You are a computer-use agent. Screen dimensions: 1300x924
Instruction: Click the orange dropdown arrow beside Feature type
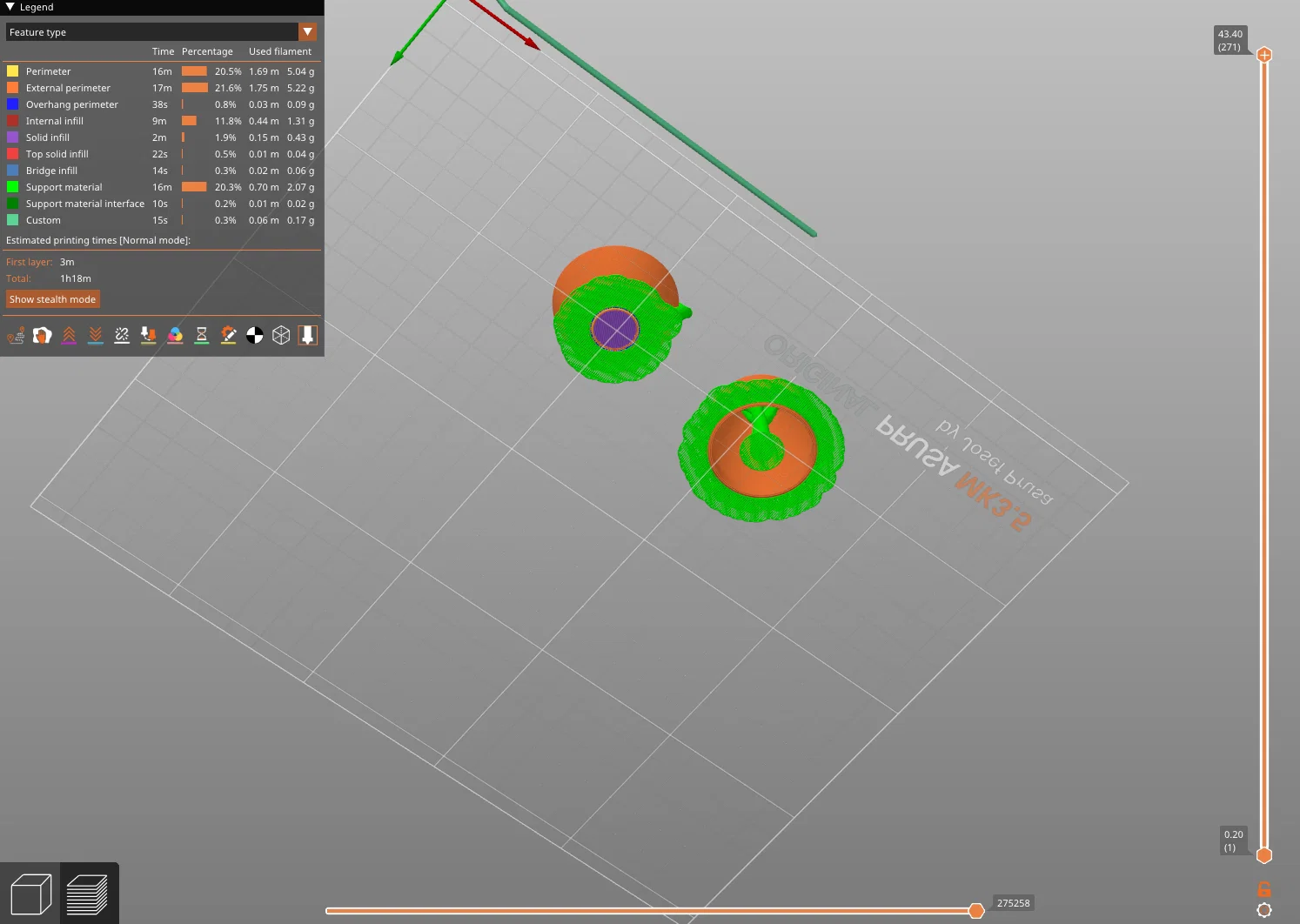point(307,32)
